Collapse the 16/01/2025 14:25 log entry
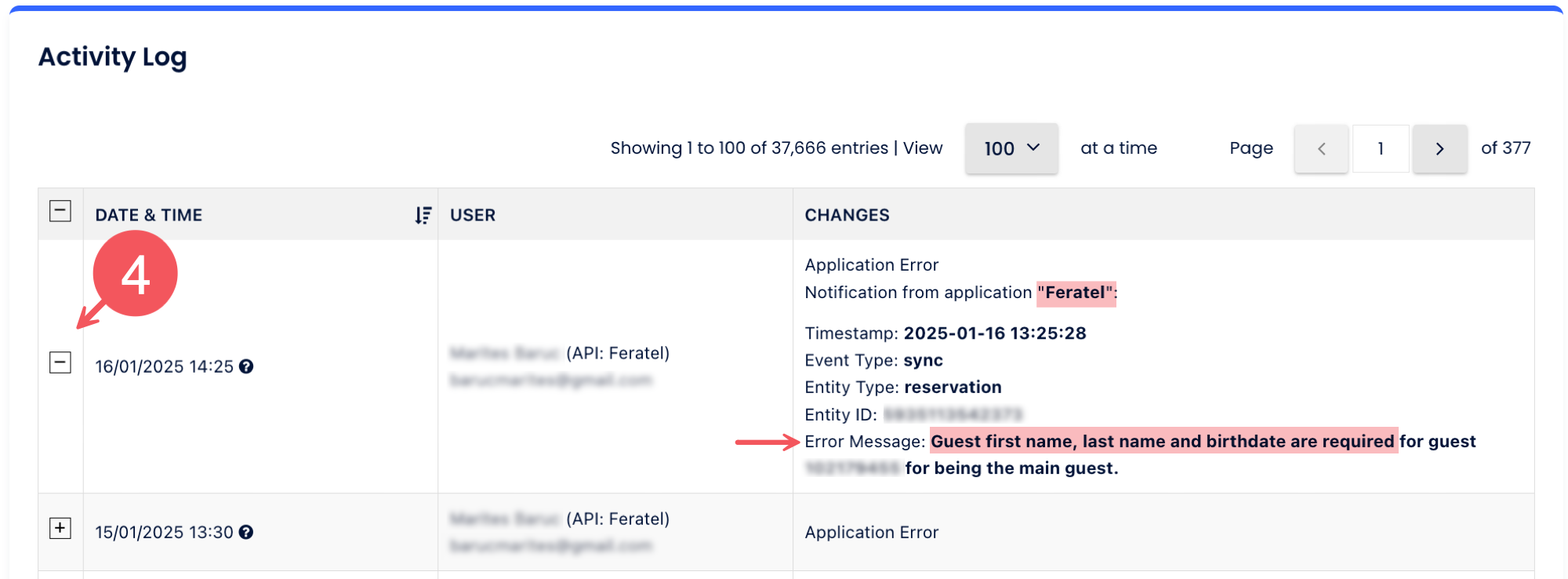 click(x=60, y=362)
